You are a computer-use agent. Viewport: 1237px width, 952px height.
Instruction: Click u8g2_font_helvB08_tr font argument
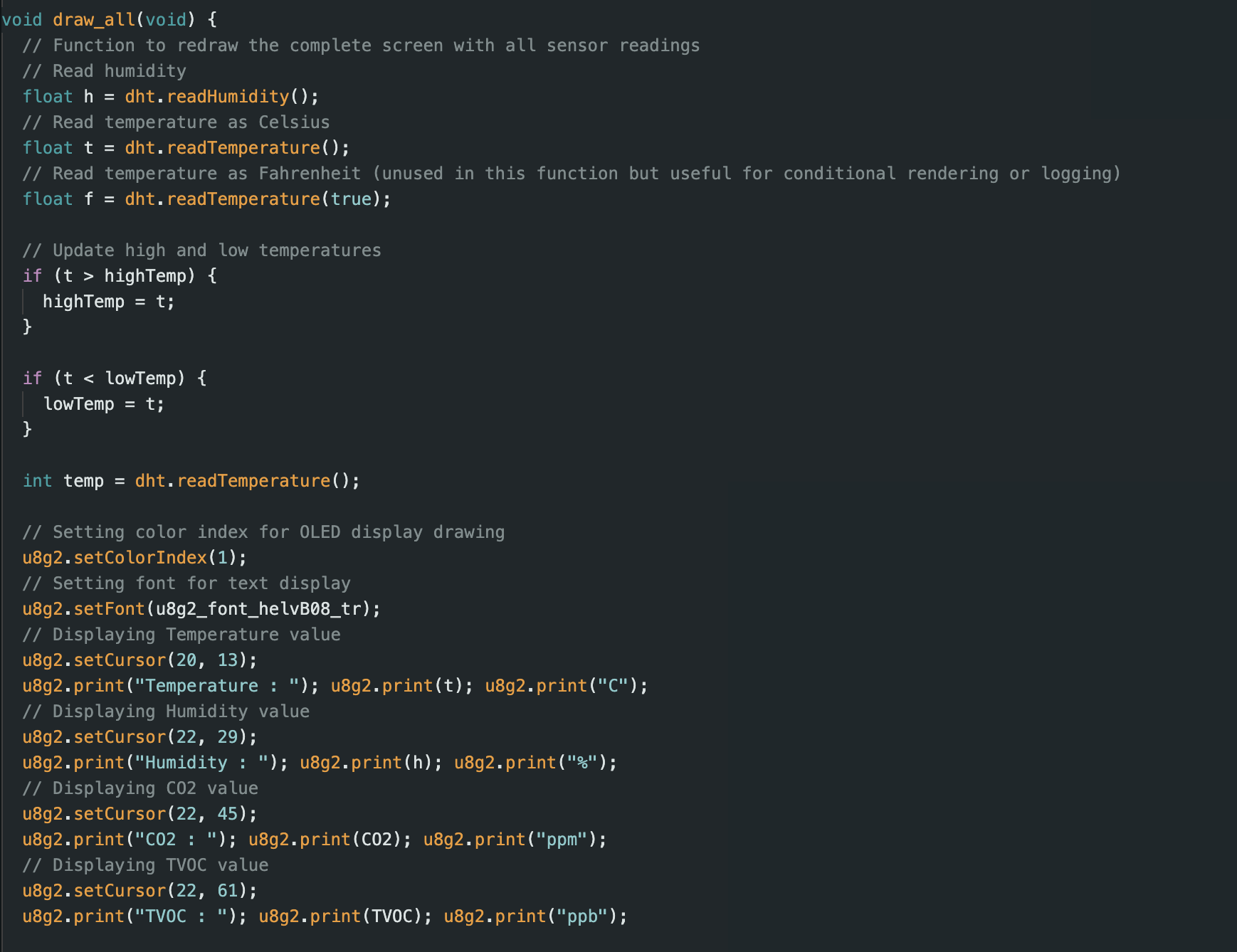tap(258, 609)
